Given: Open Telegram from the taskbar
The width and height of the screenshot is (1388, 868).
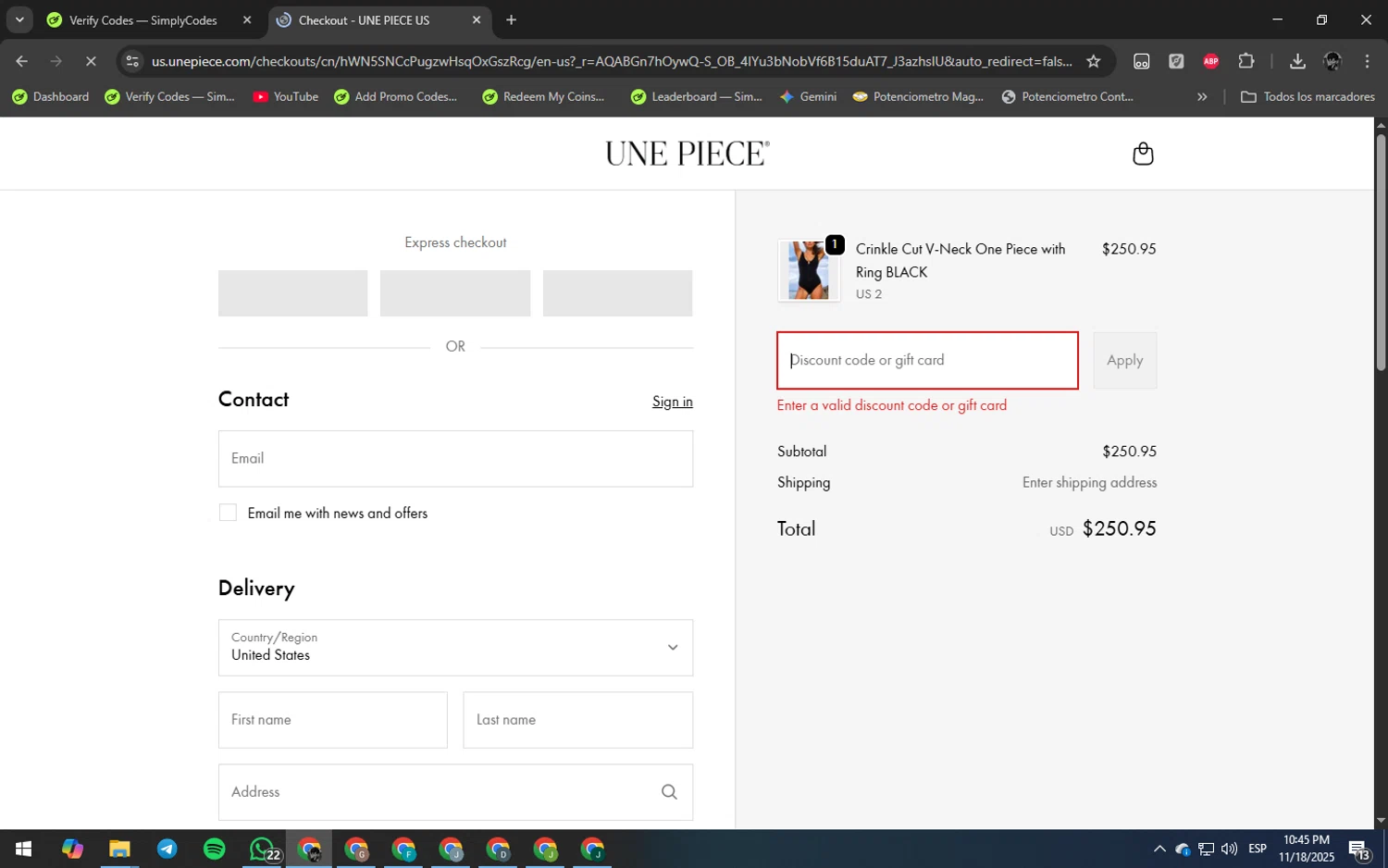Looking at the screenshot, I should pyautogui.click(x=167, y=849).
